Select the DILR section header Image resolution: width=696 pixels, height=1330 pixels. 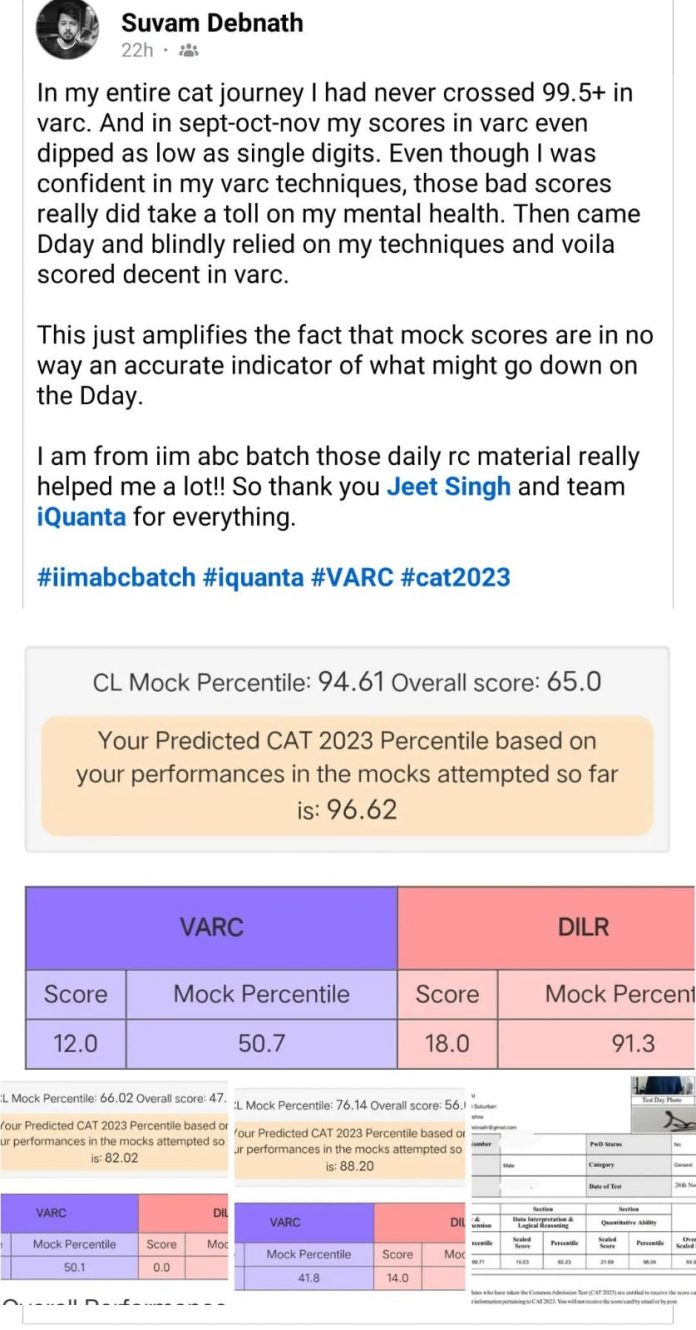click(x=583, y=926)
